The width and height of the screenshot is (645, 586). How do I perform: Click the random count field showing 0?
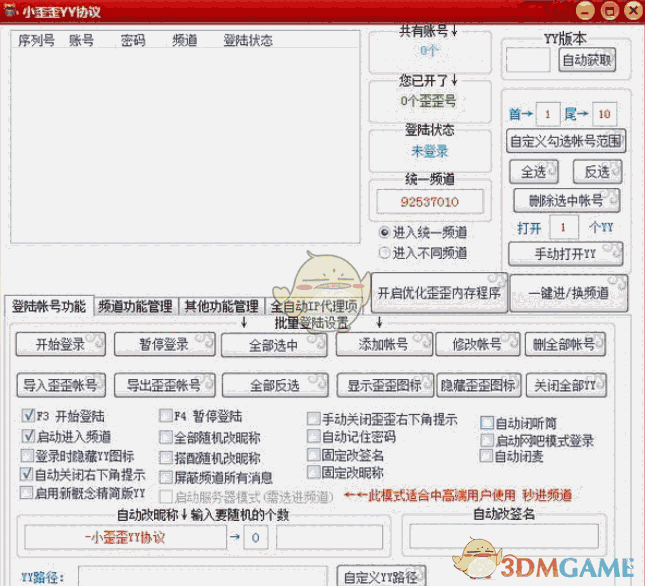pyautogui.click(x=256, y=537)
